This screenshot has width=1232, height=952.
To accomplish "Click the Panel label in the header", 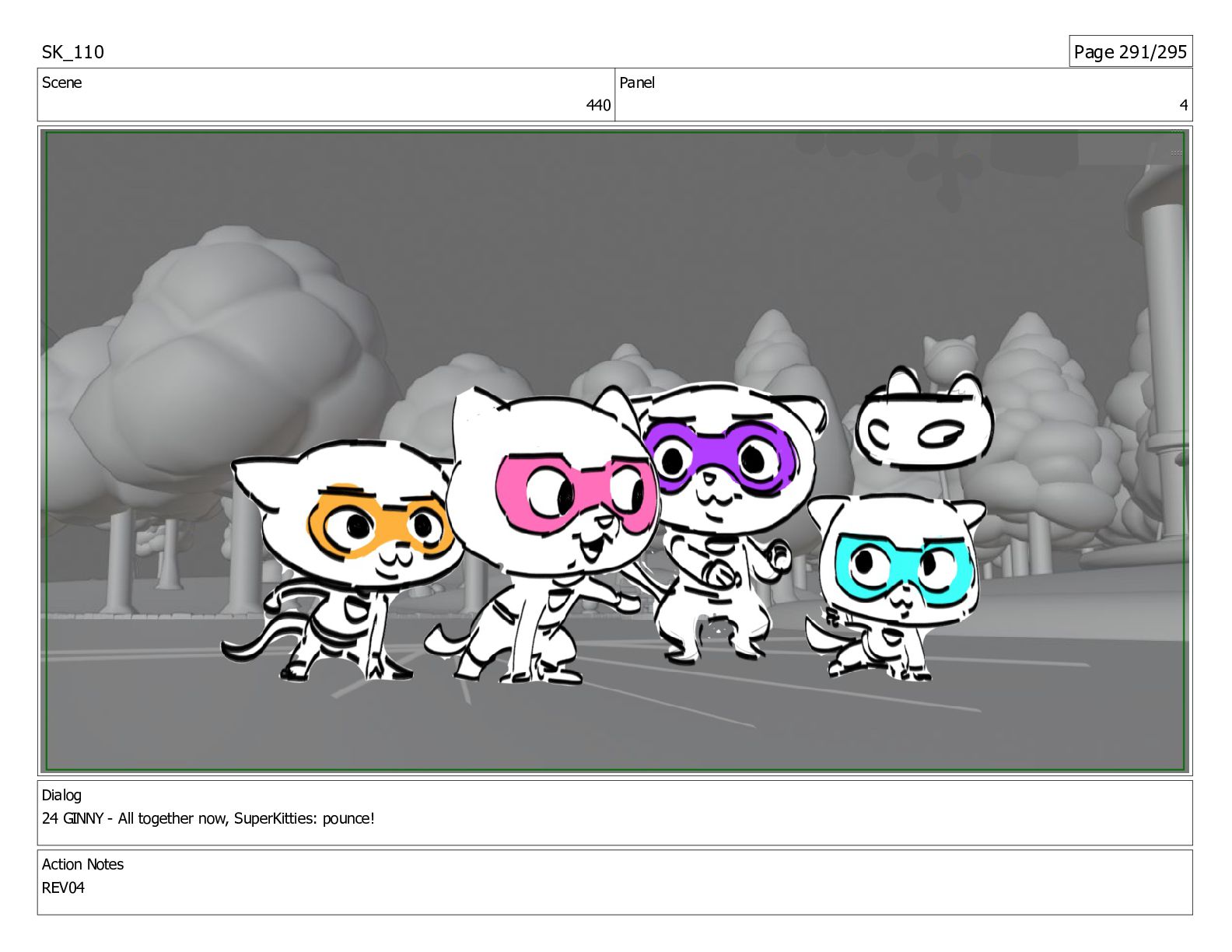I will [x=637, y=82].
